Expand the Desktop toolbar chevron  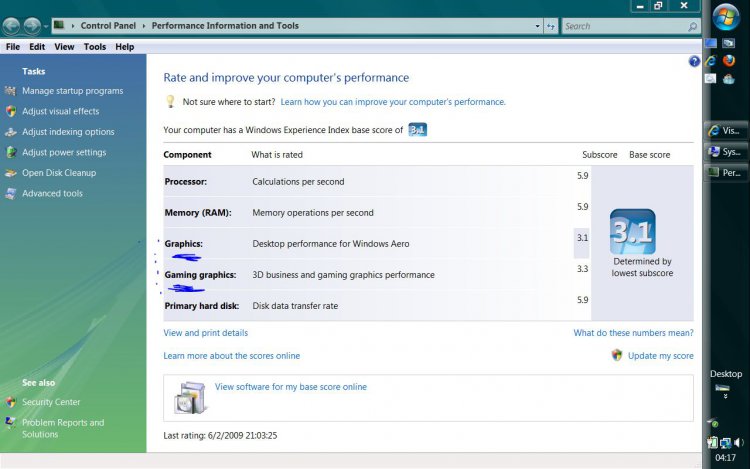[x=726, y=396]
